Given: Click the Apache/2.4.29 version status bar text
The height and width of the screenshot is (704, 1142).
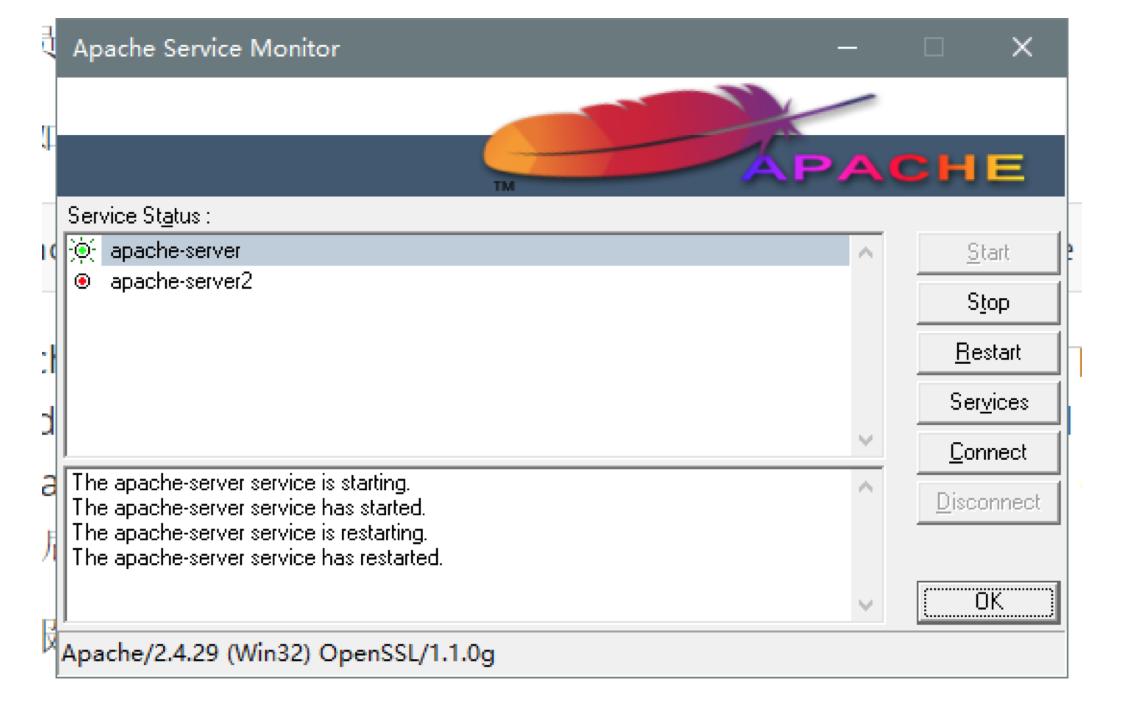Looking at the screenshot, I should click(x=277, y=653).
